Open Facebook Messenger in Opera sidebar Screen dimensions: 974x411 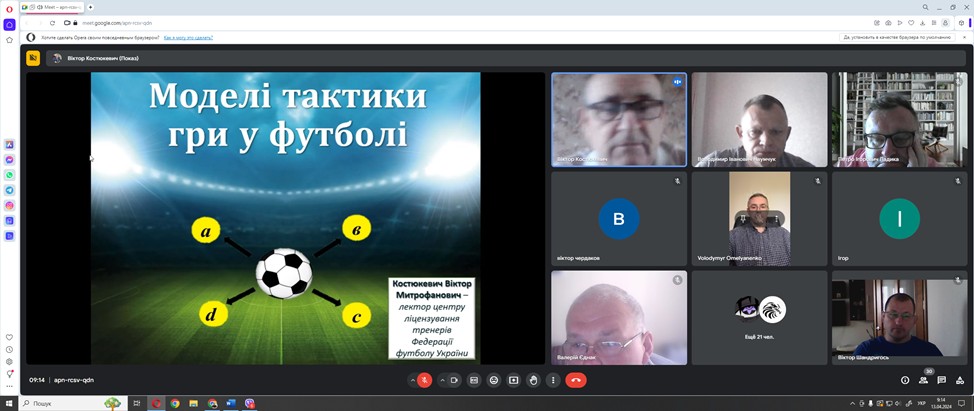[x=9, y=160]
